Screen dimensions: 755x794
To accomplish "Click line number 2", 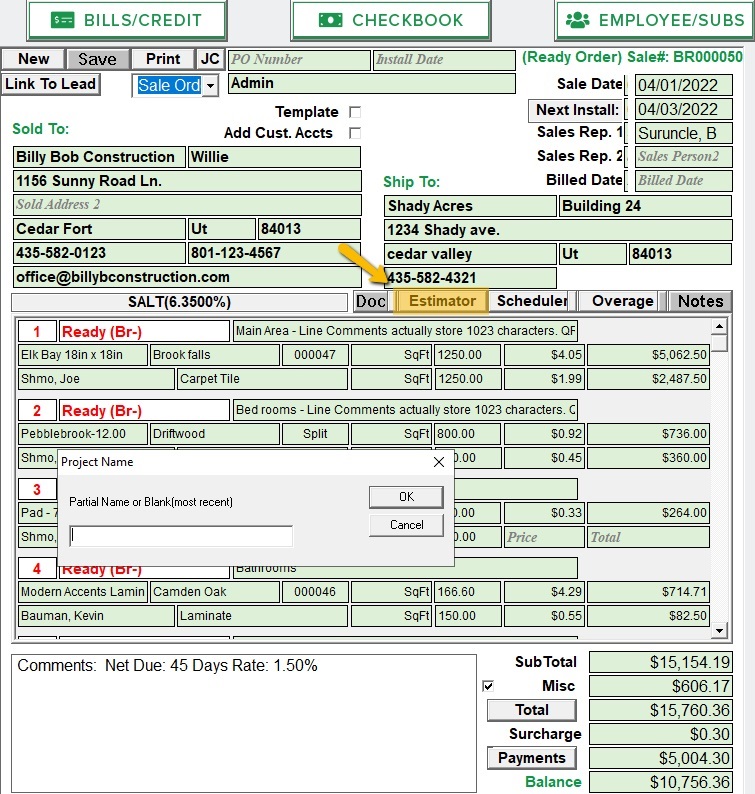I will pos(37,411).
